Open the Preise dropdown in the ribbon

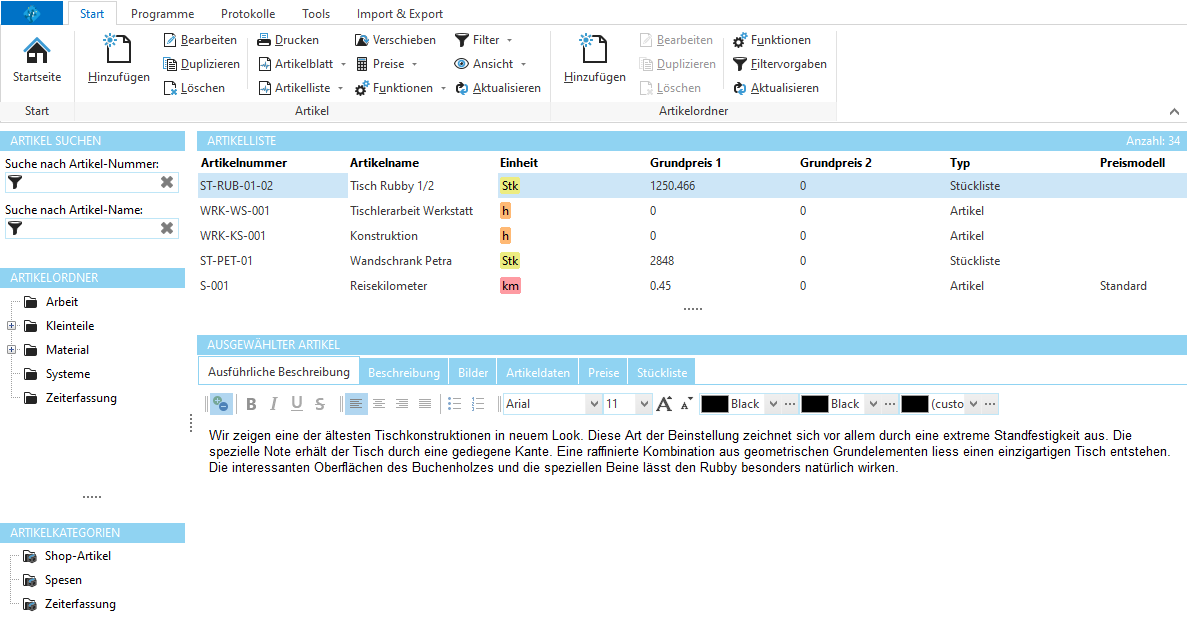click(x=388, y=64)
